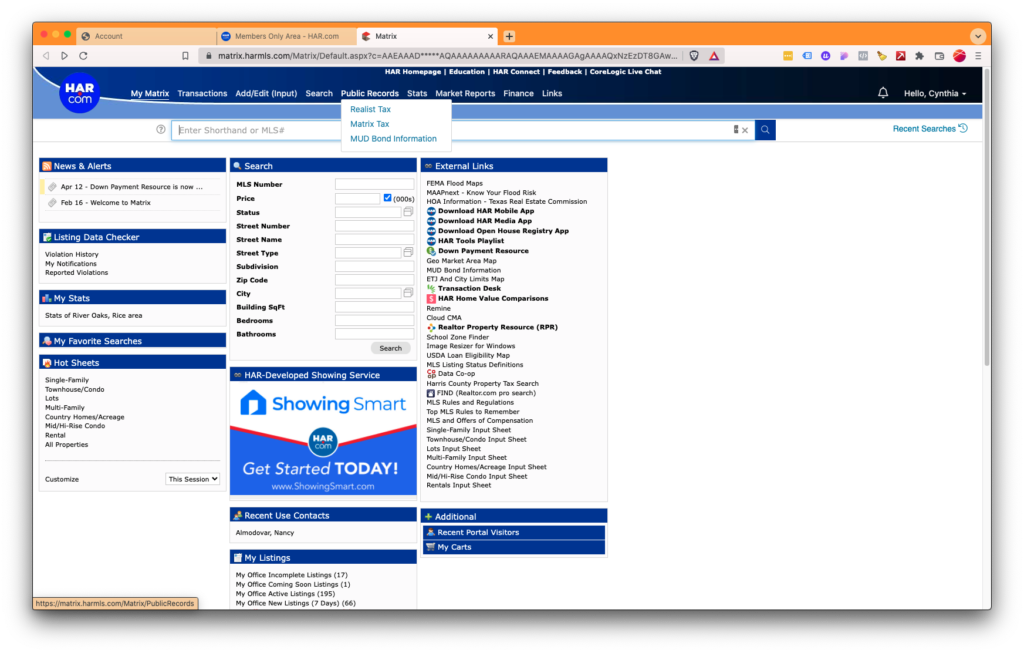Click the browser back arrow
1024x653 pixels.
click(46, 56)
